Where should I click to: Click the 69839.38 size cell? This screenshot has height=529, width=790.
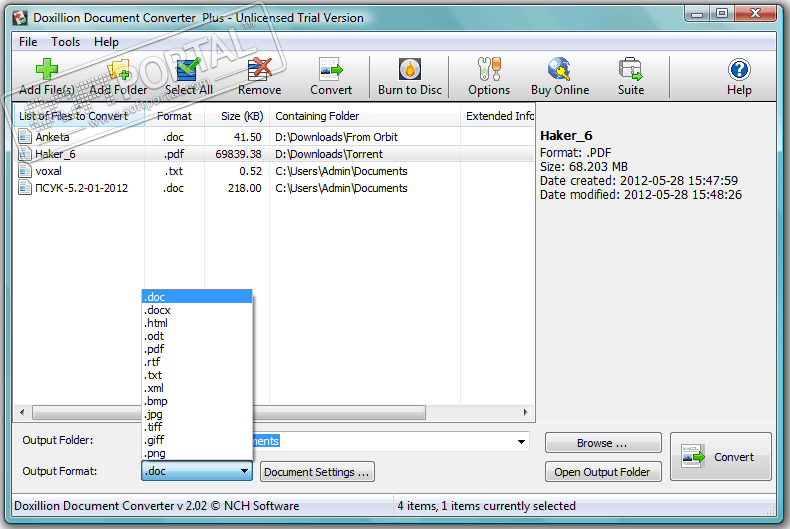tap(238, 154)
